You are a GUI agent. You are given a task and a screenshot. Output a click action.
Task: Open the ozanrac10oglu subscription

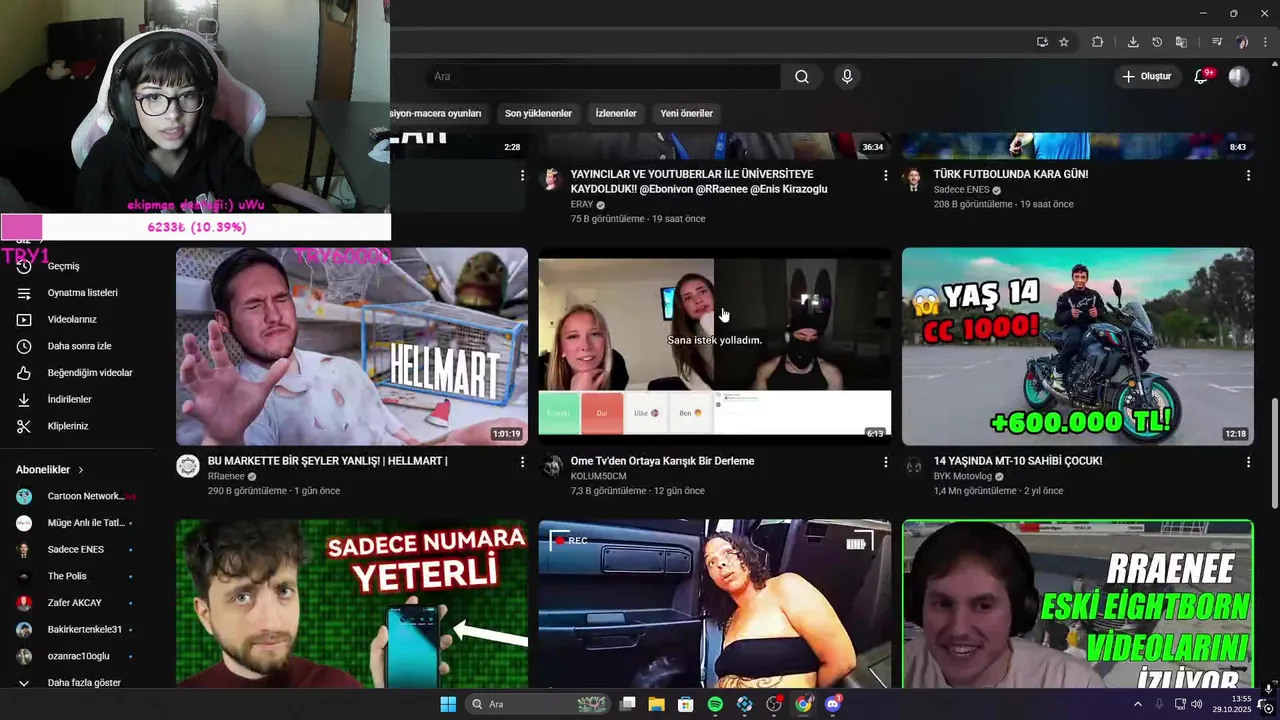(x=78, y=656)
